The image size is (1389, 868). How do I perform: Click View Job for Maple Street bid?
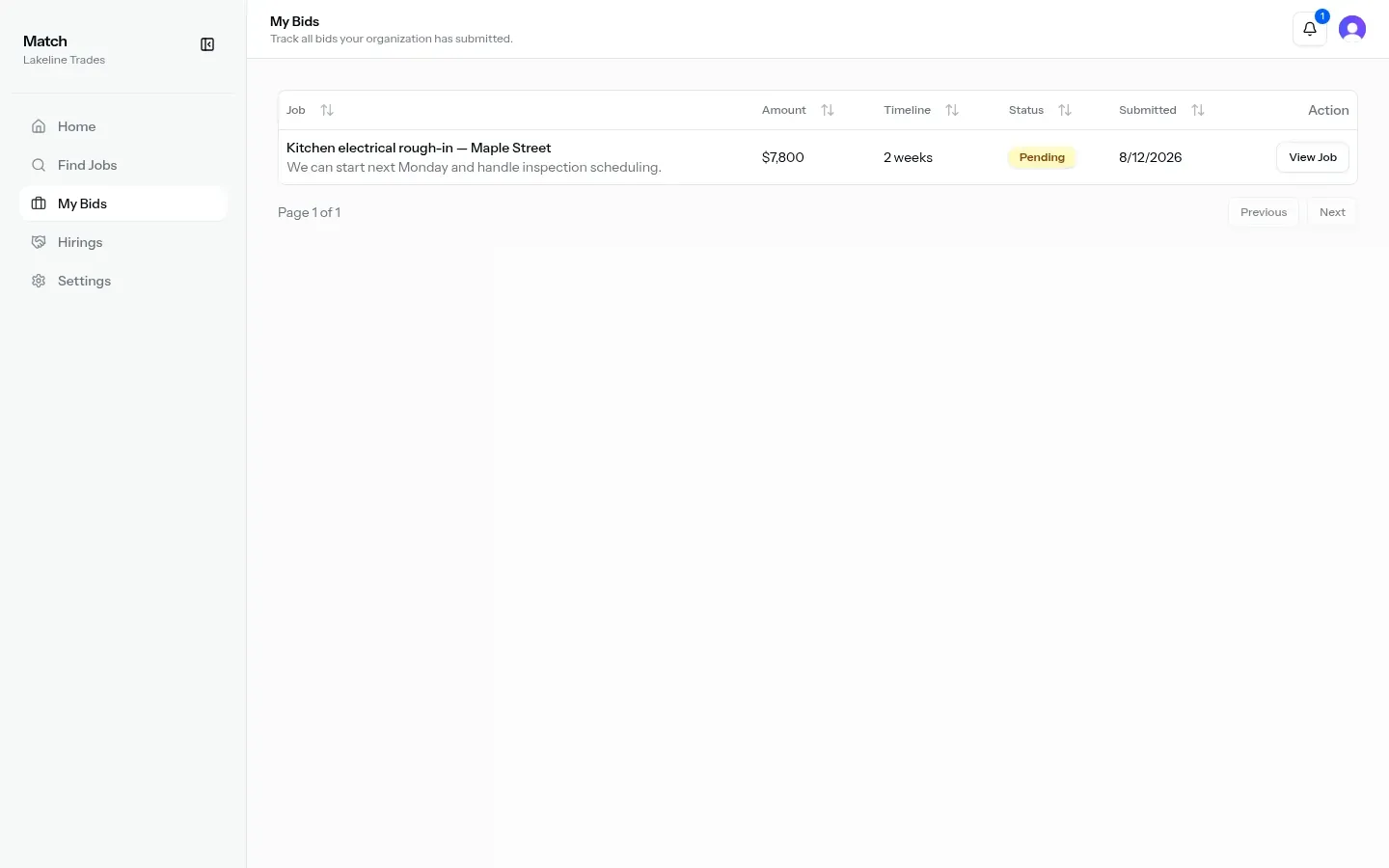tap(1313, 157)
